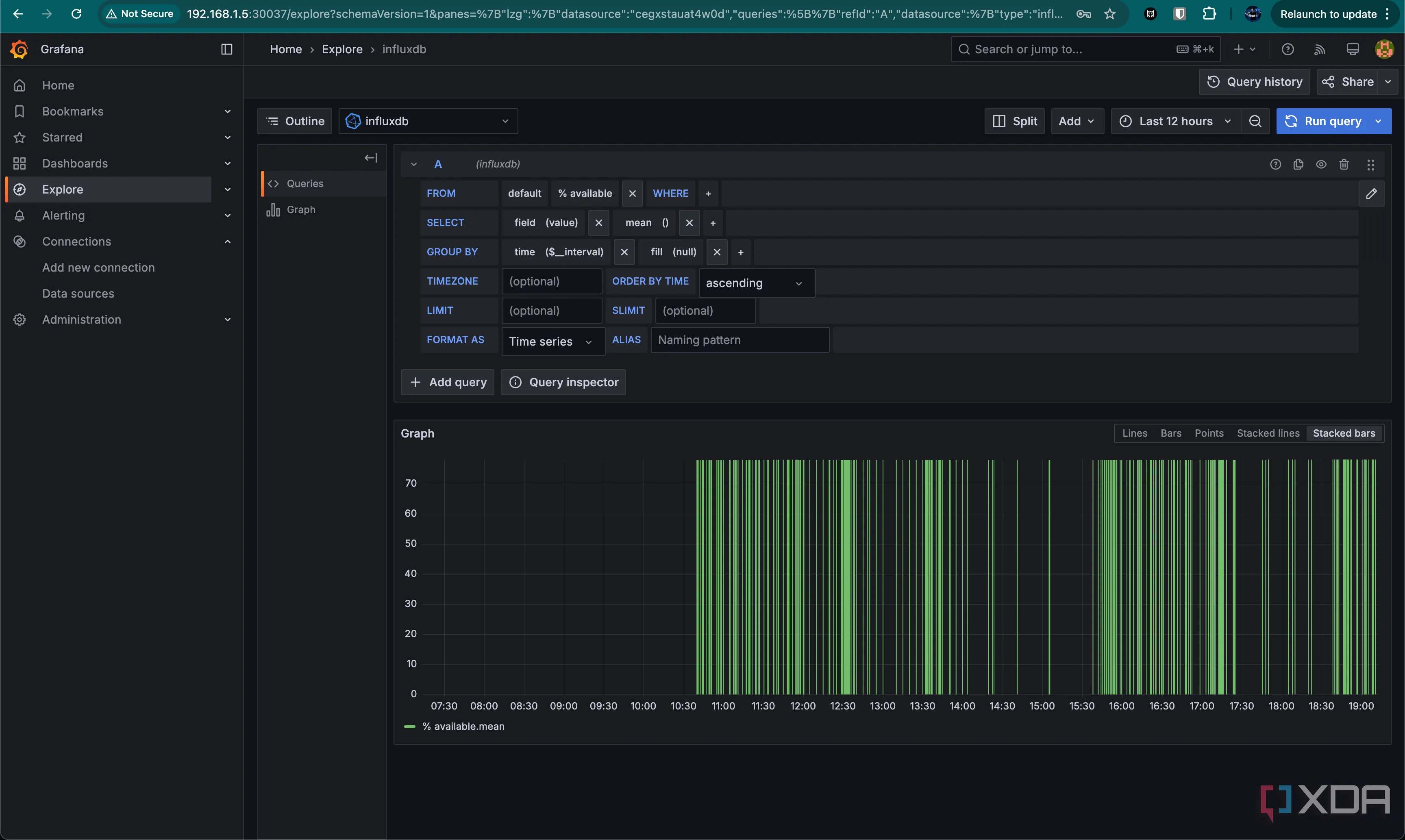Open the influxdb data source dropdown
Viewport: 1405px width, 840px height.
(x=428, y=121)
